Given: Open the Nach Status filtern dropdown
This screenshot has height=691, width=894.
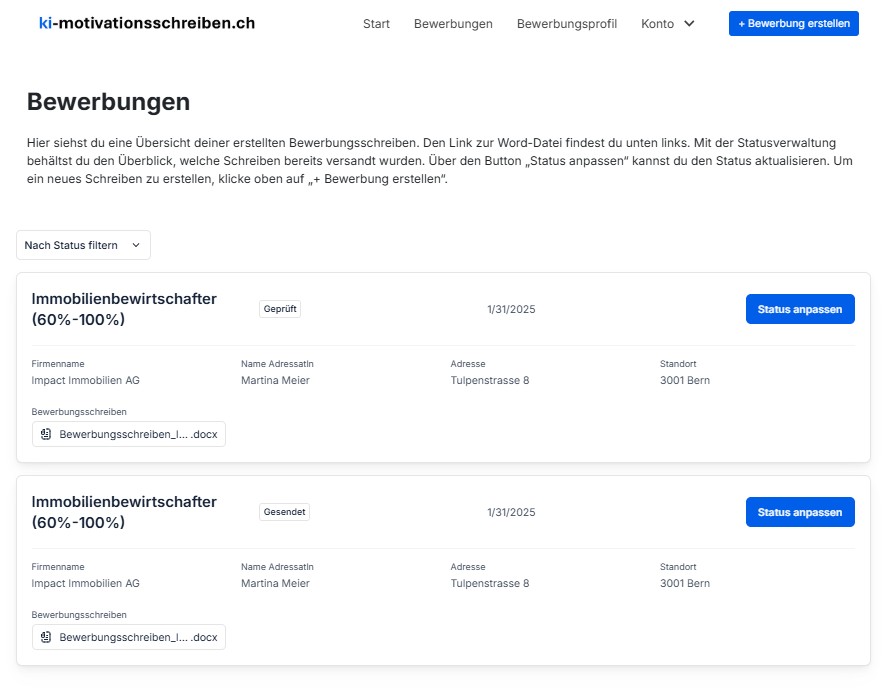Looking at the screenshot, I should [83, 245].
